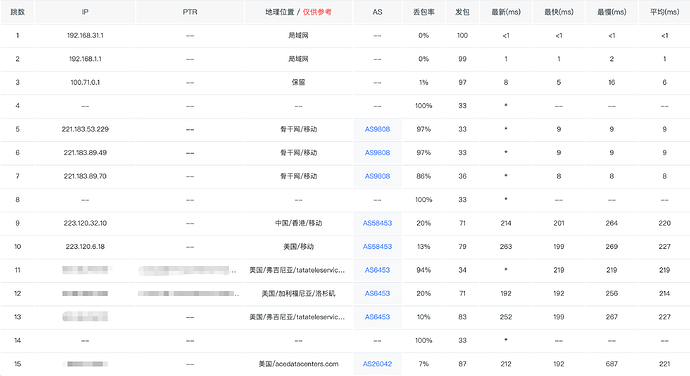Click the 687 slowest latency value

[x=612, y=364]
